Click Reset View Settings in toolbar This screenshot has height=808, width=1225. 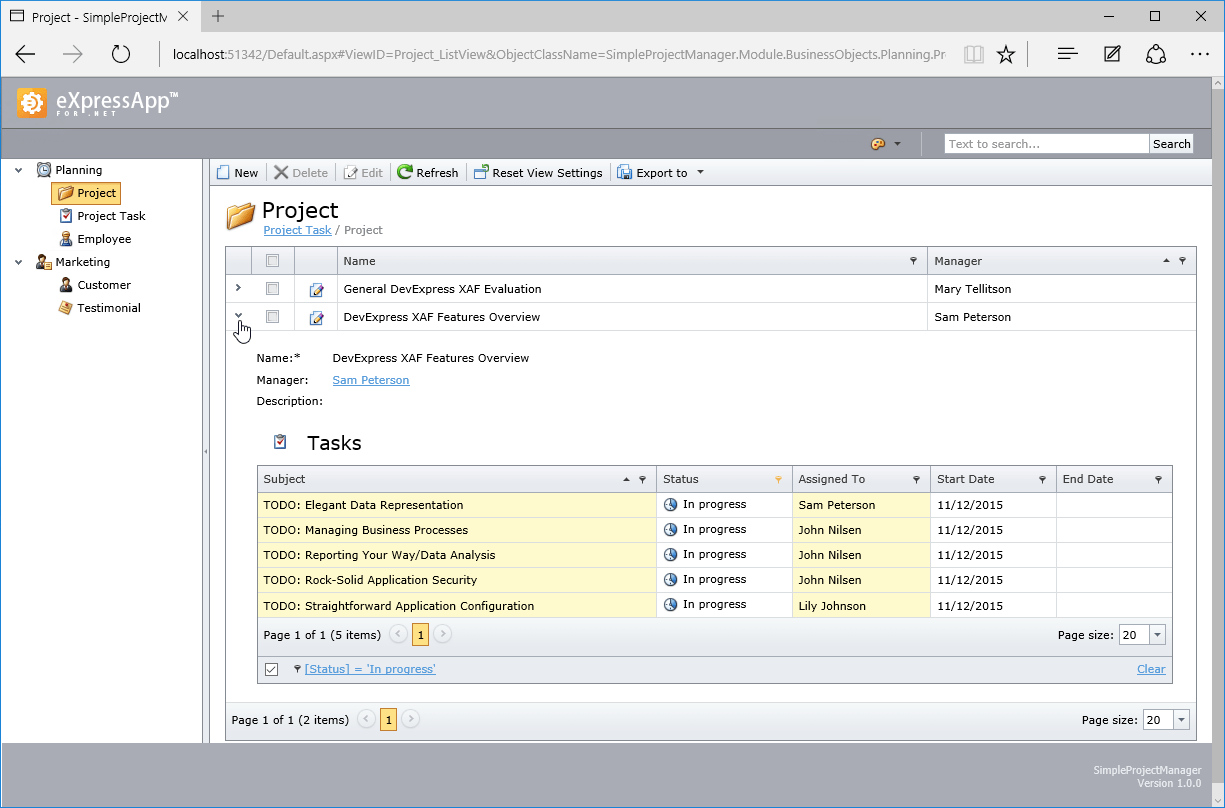click(538, 173)
